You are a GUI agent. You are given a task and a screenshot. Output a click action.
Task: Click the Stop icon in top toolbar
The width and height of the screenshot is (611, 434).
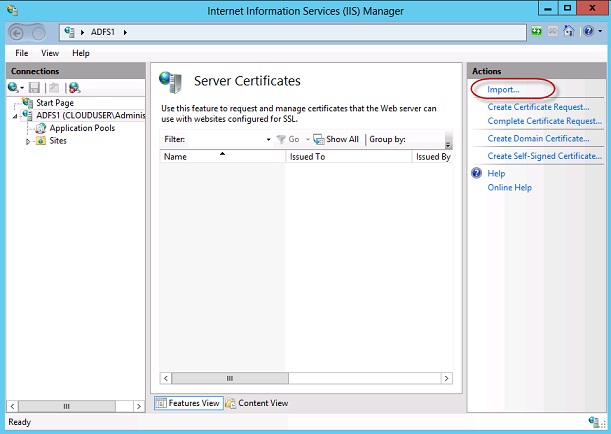pyautogui.click(x=553, y=31)
